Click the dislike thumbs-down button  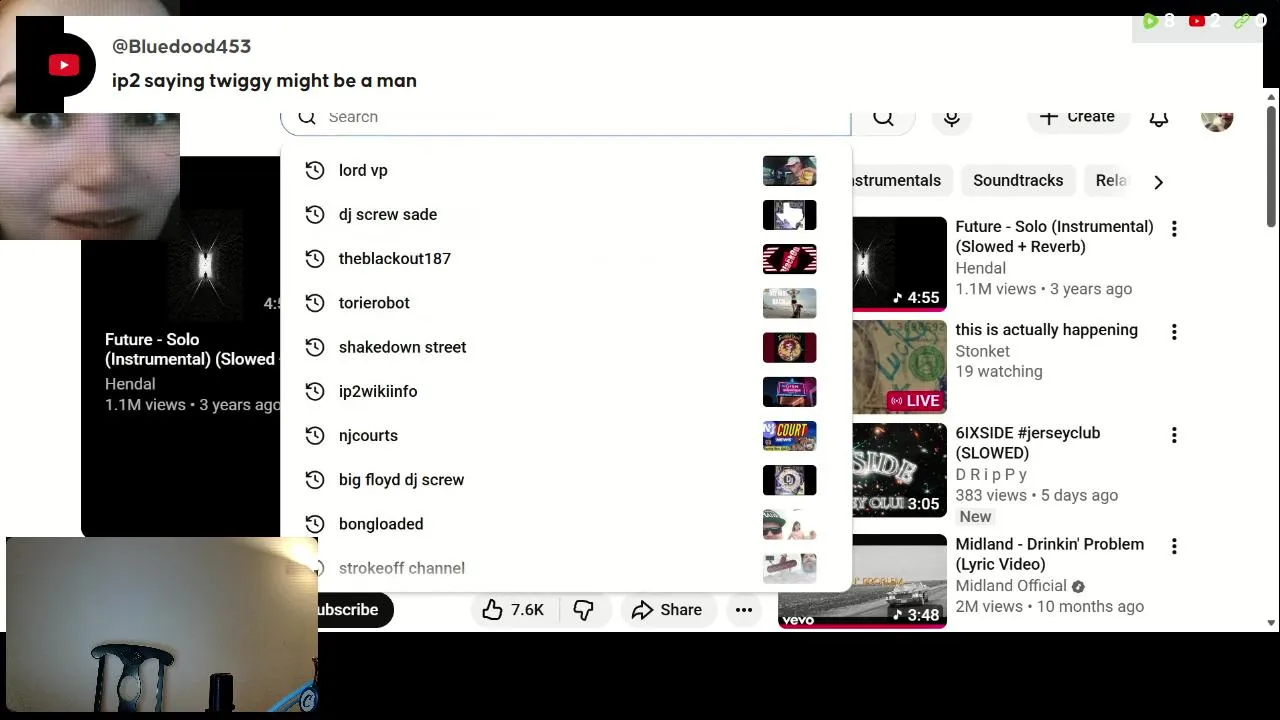click(x=583, y=610)
